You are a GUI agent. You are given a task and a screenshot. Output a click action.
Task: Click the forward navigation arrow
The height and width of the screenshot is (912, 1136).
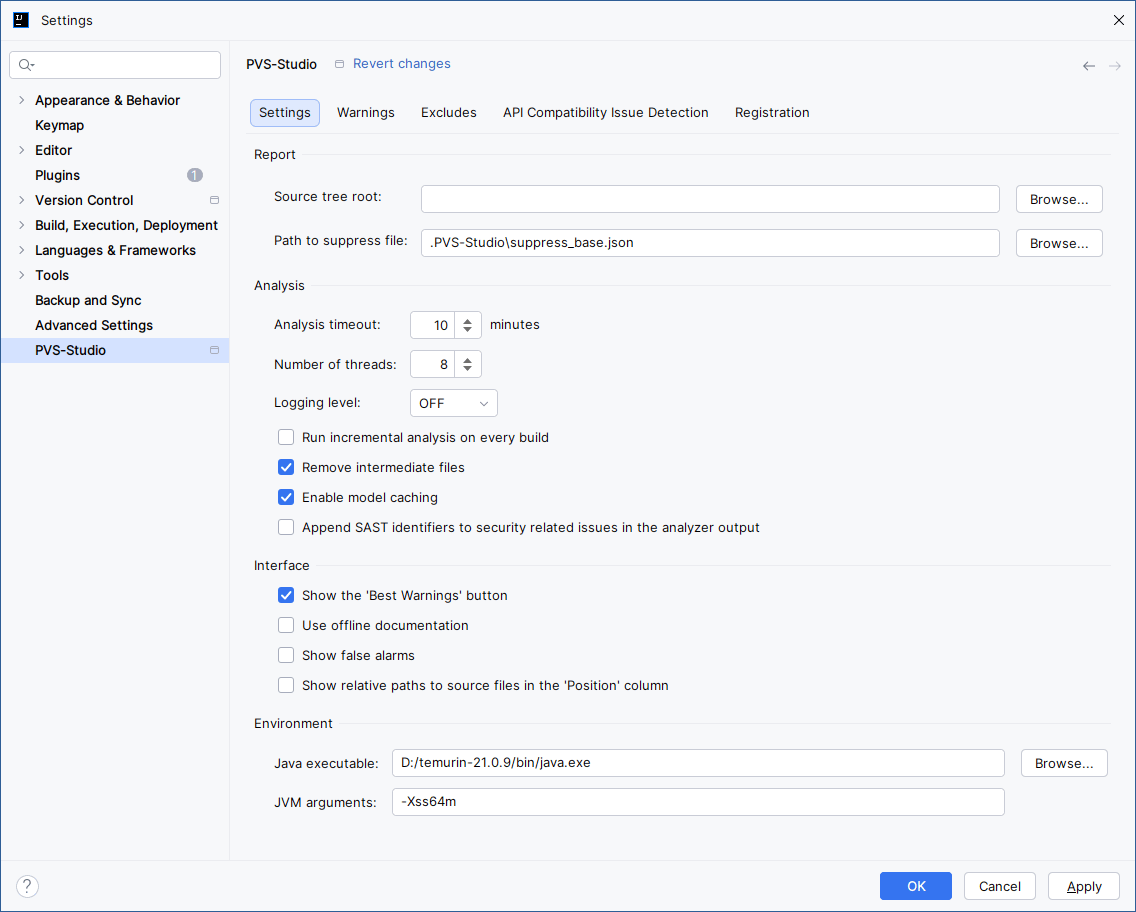pos(1115,66)
